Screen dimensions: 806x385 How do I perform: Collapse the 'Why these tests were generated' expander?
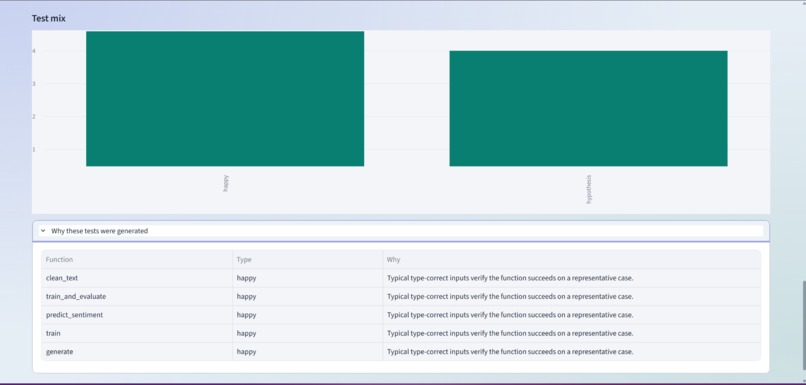pyautogui.click(x=401, y=231)
